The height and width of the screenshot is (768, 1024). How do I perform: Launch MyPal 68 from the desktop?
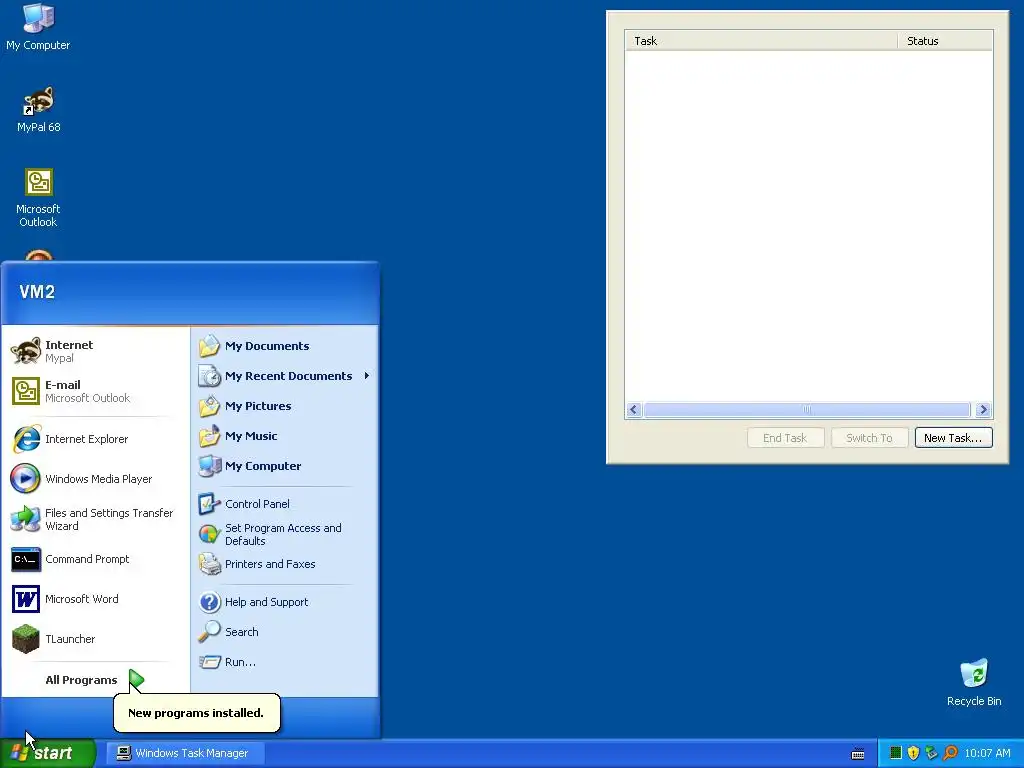[x=39, y=109]
